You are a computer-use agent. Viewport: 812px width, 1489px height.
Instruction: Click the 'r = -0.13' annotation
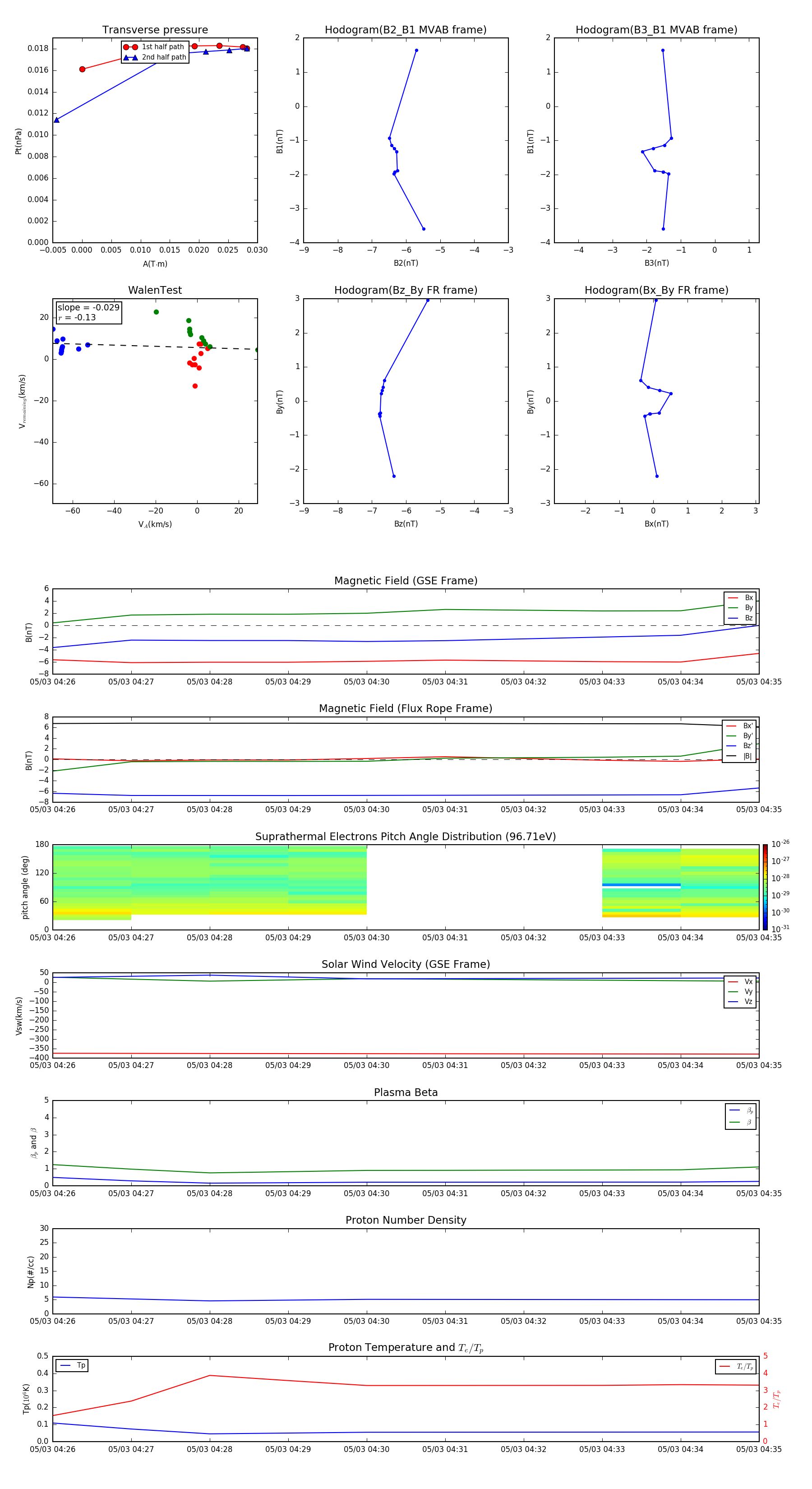[x=77, y=318]
